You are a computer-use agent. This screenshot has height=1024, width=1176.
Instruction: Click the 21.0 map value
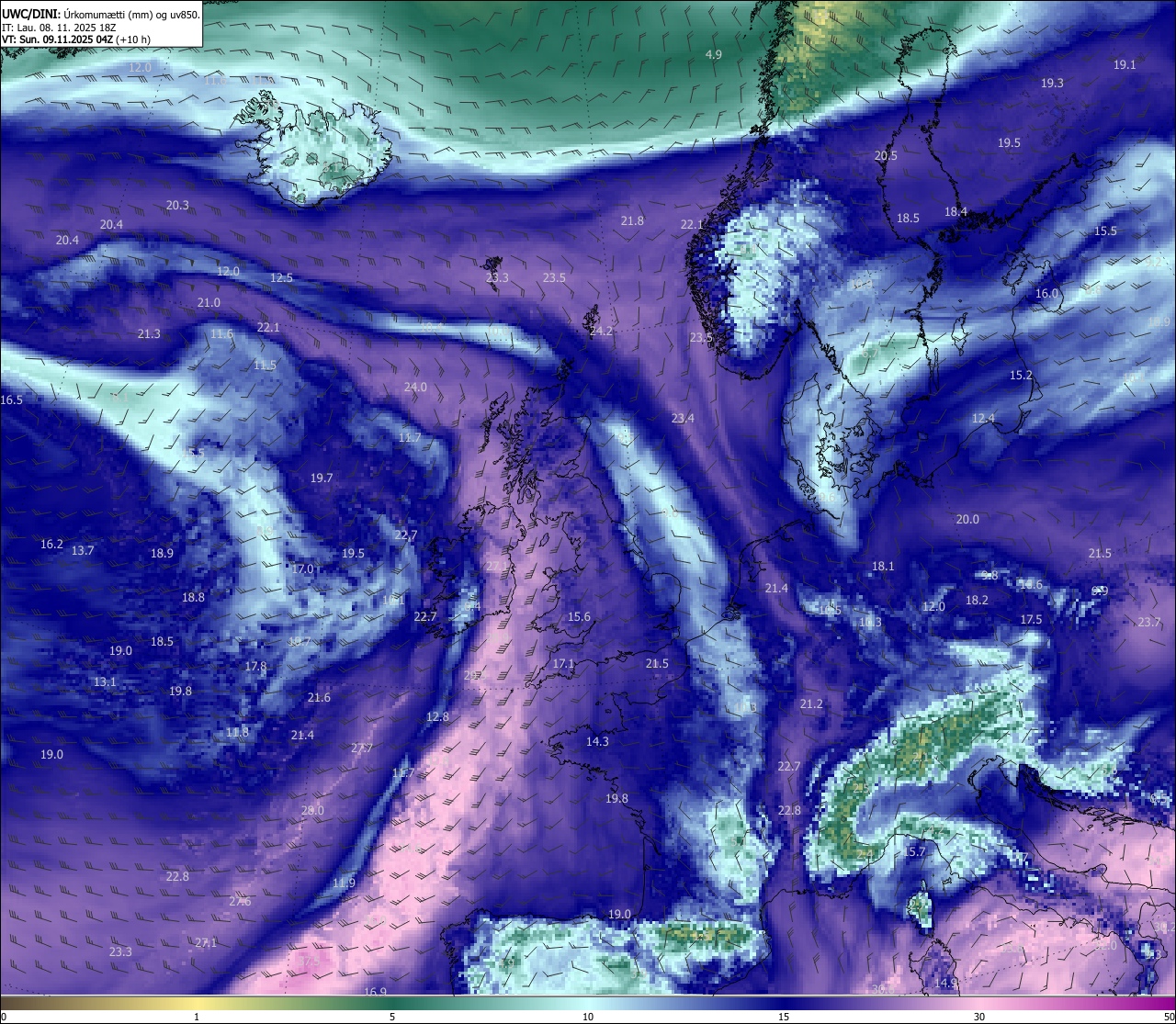point(209,303)
